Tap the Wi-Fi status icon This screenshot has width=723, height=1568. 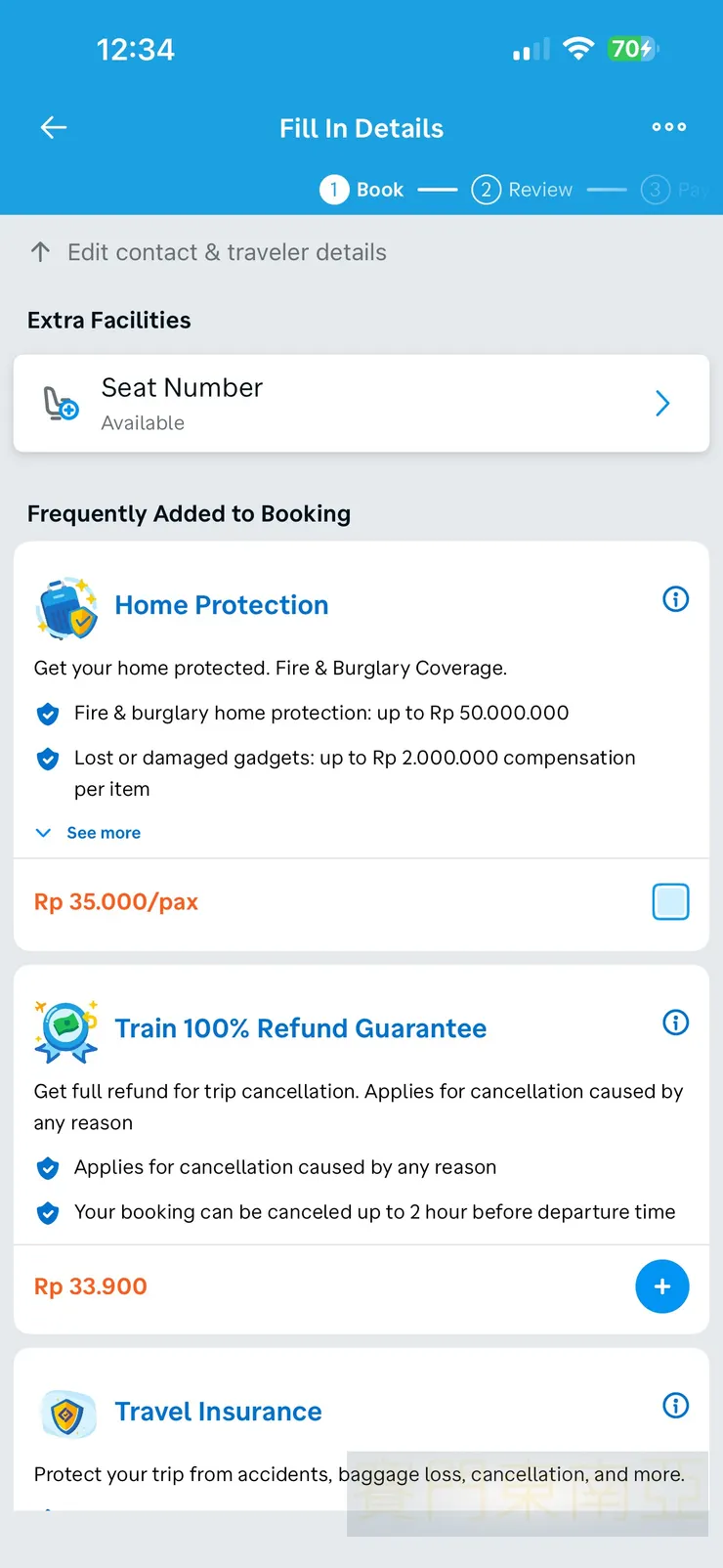tap(578, 49)
